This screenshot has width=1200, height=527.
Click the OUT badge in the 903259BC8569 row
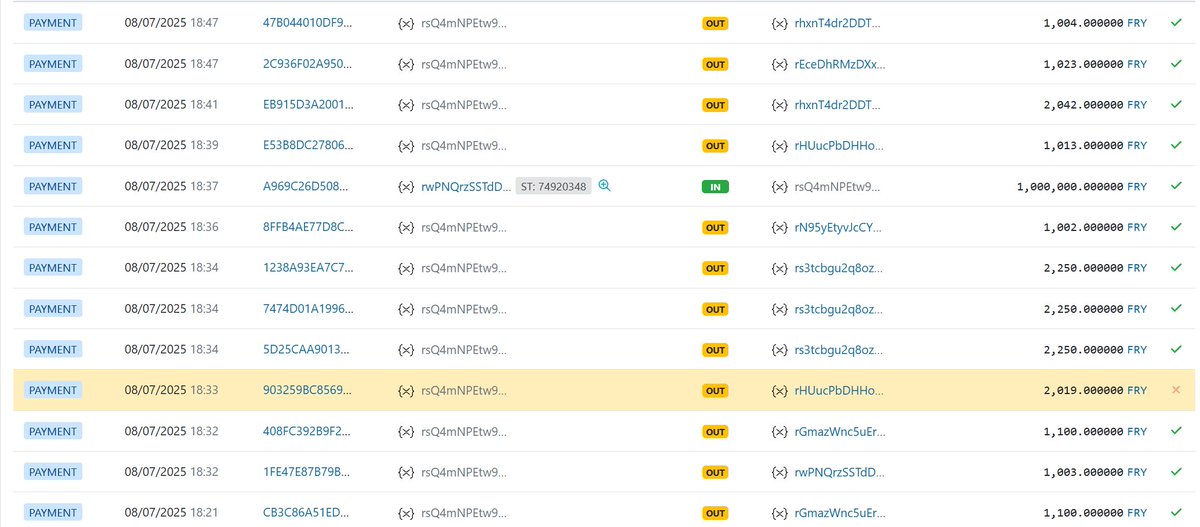point(715,390)
